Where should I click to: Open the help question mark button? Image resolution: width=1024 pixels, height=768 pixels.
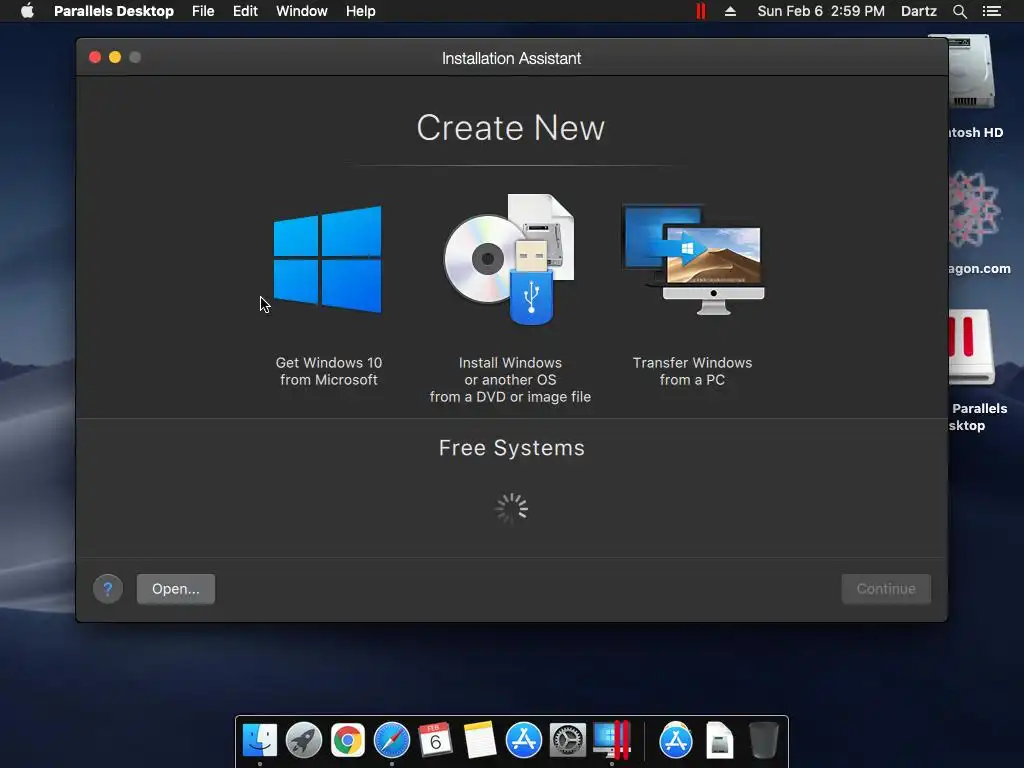click(x=108, y=589)
